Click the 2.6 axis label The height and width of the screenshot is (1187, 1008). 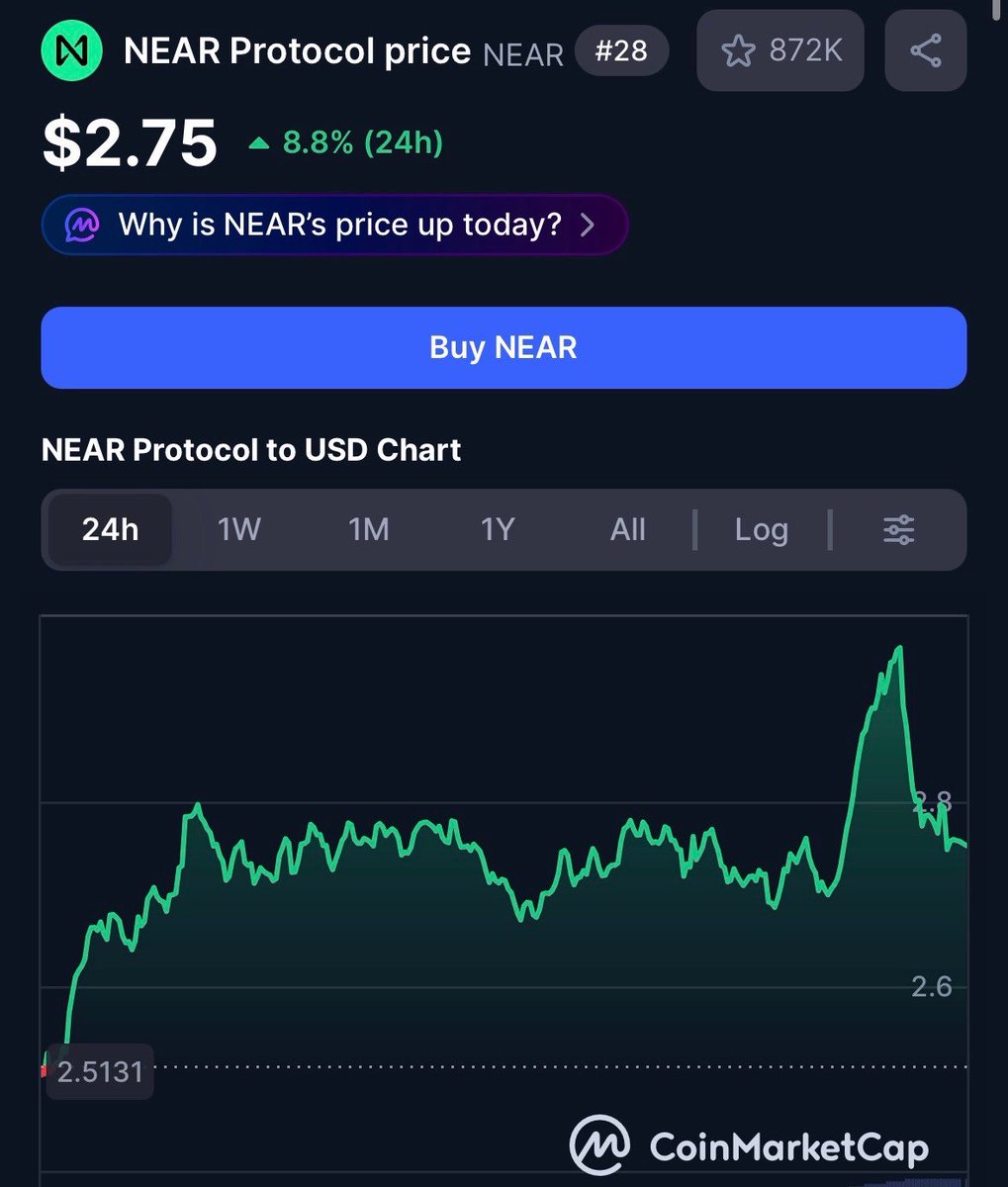click(931, 986)
